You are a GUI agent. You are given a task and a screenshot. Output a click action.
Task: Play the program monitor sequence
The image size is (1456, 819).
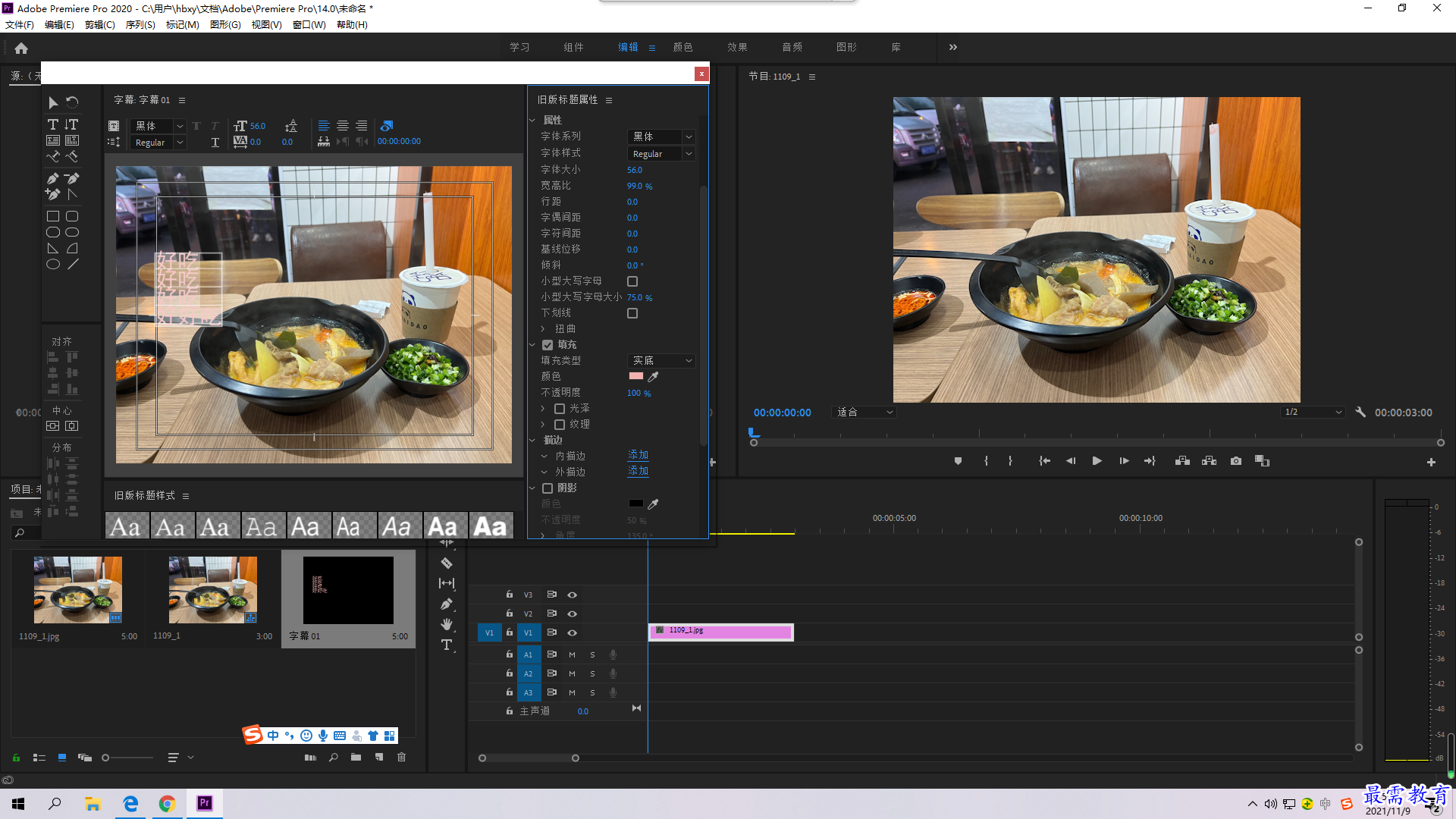[x=1097, y=461]
